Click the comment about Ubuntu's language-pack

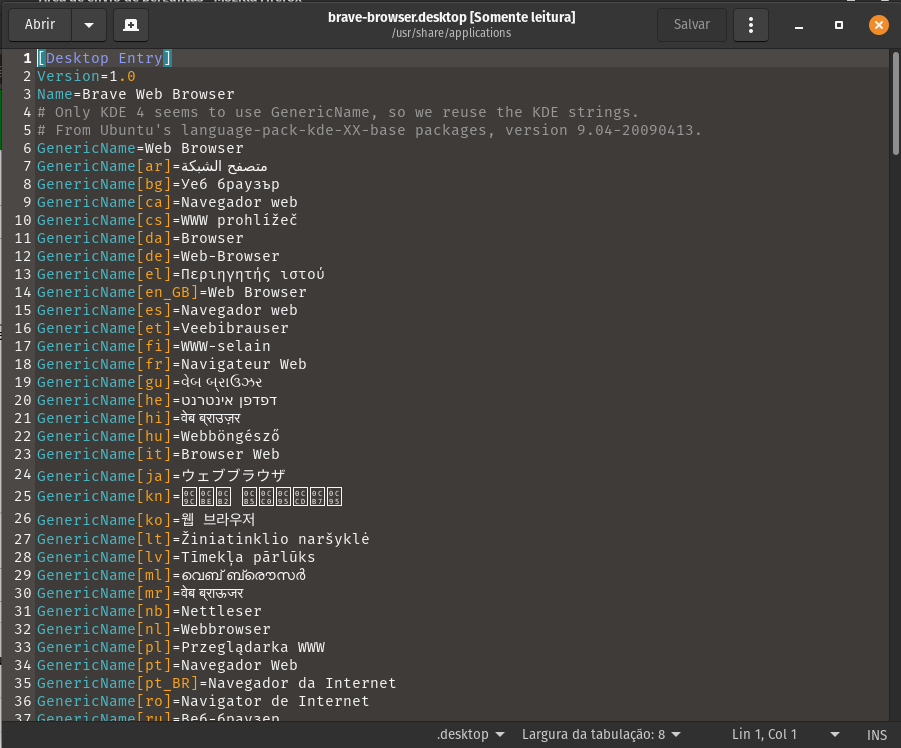coord(369,130)
